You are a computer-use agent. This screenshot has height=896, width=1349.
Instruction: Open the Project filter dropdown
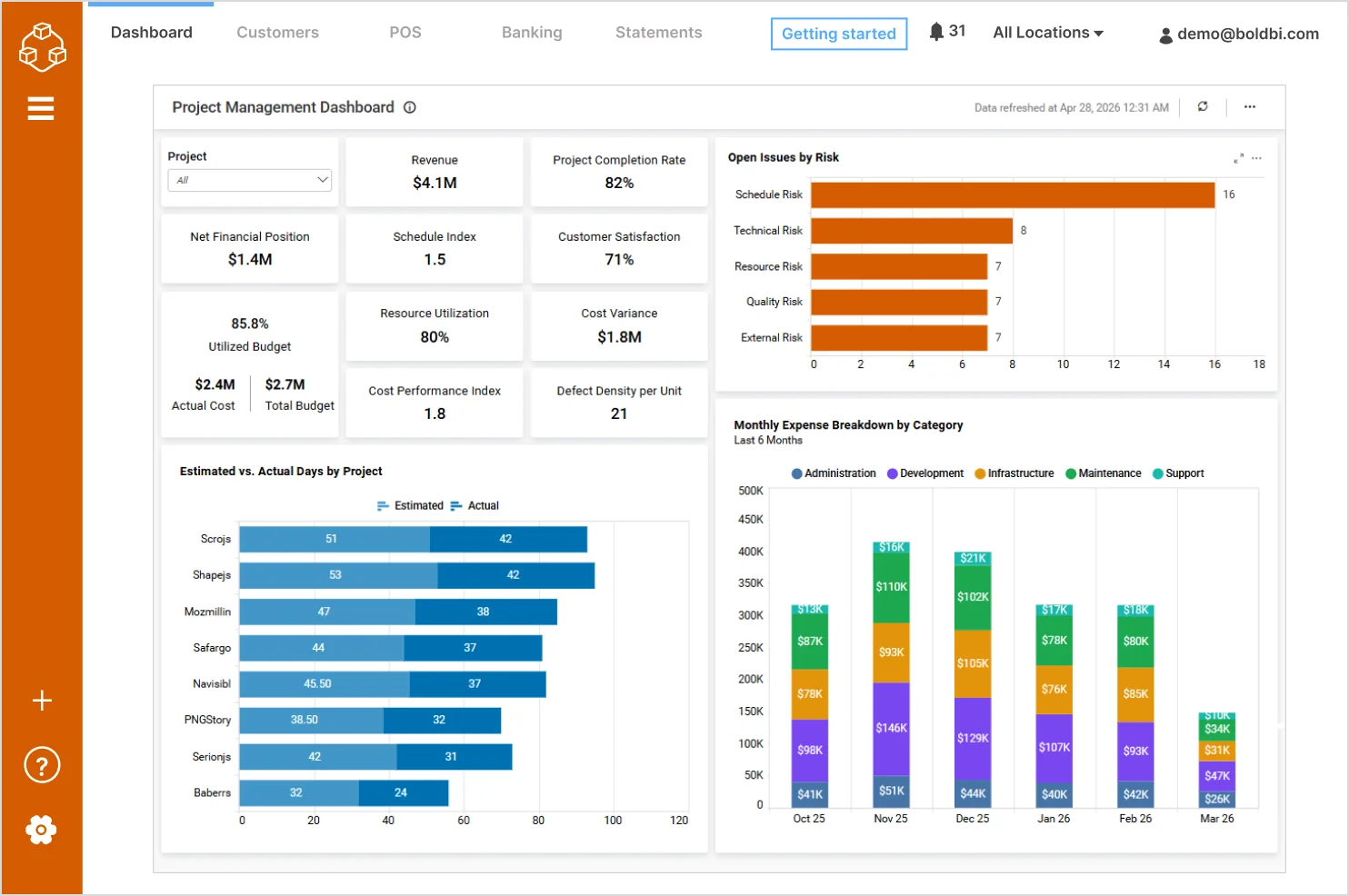(x=249, y=180)
